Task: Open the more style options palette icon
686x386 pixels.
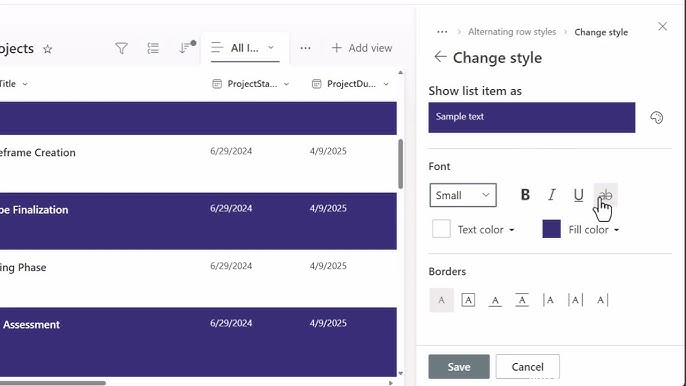Action: (x=656, y=117)
